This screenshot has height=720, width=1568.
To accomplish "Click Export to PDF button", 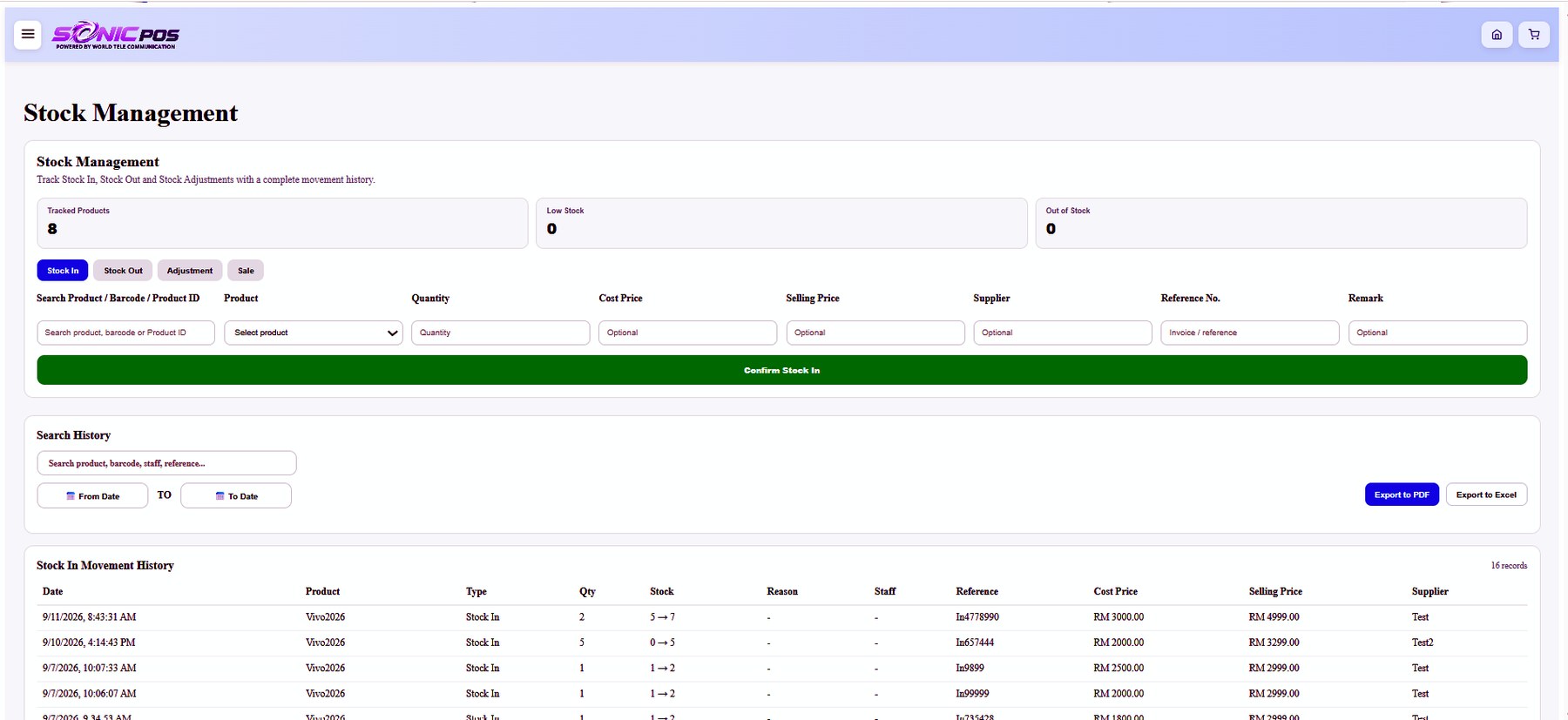I will point(1402,495).
